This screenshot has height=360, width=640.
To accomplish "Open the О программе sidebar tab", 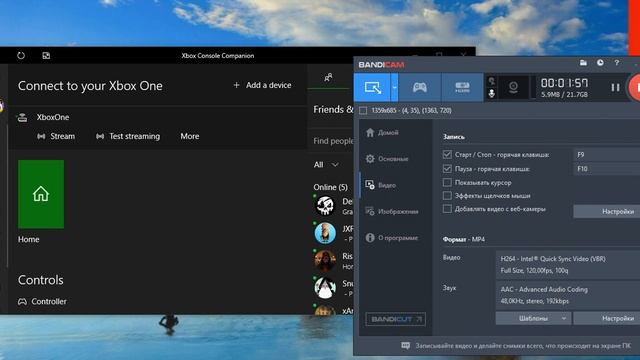I will 392,238.
